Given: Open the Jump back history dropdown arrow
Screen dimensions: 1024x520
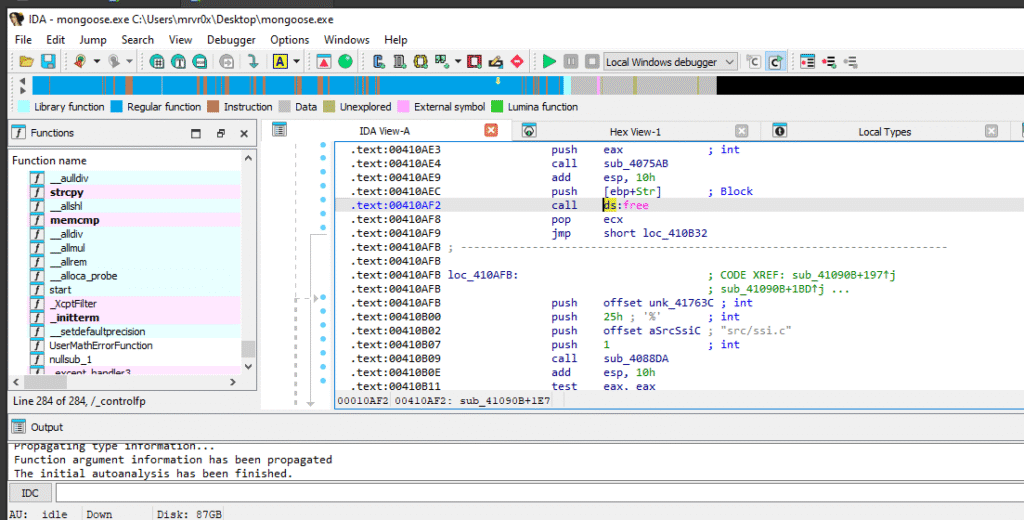Looking at the screenshot, I should pos(97,61).
